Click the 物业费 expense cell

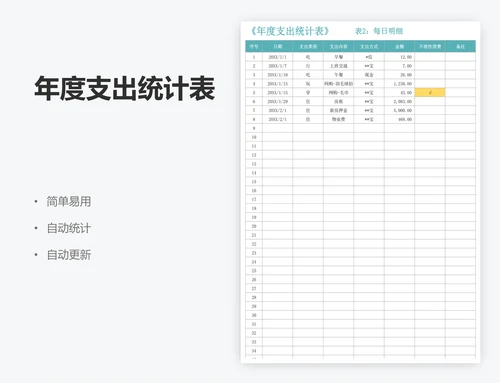pos(339,119)
